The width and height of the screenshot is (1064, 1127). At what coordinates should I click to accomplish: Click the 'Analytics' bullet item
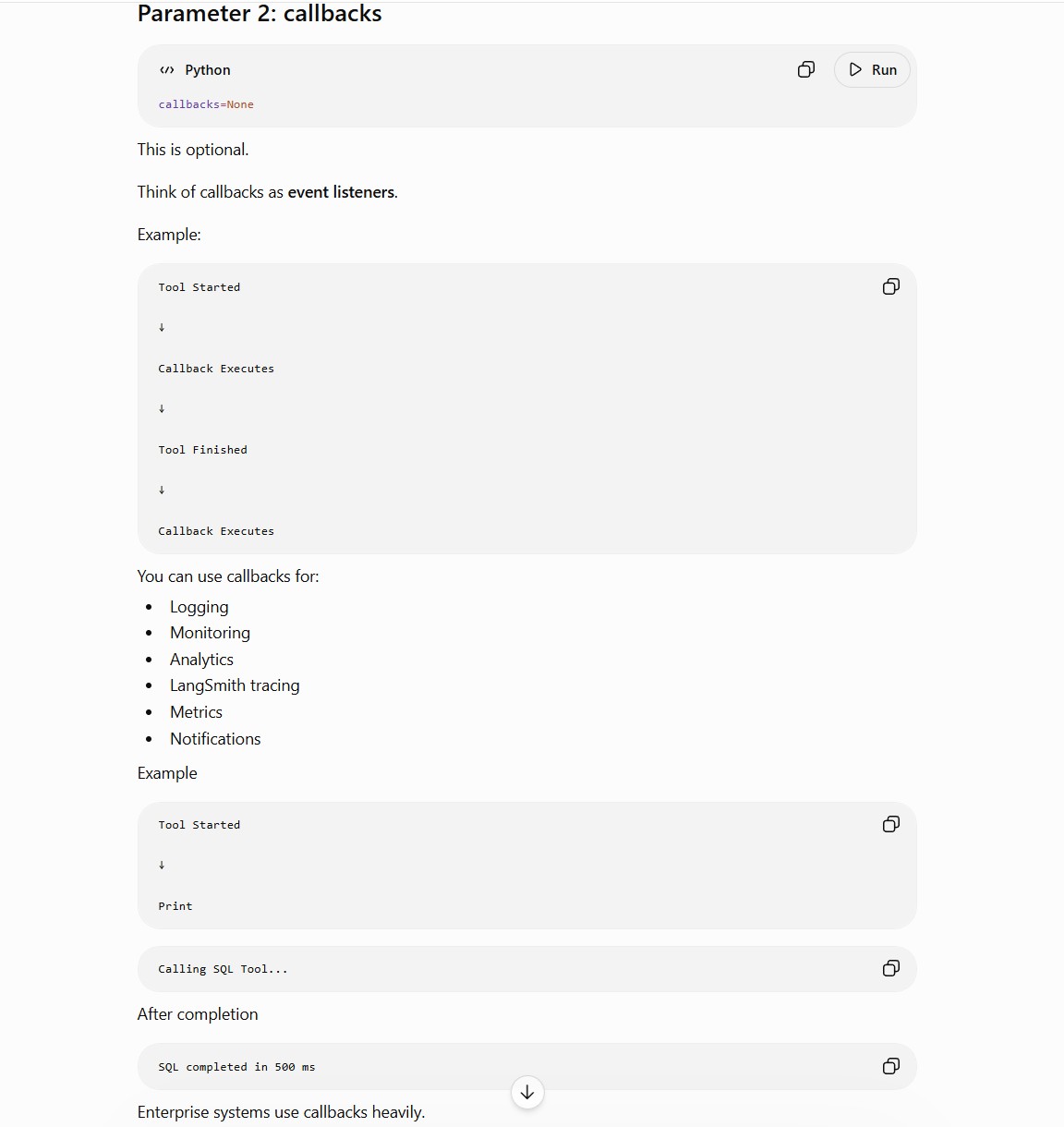tap(201, 660)
